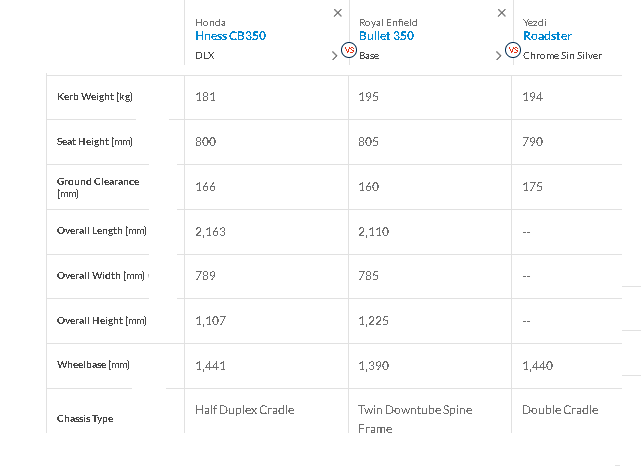Viewport: 641px width, 467px height.
Task: Open the Yezdi Roadster model link
Action: point(547,36)
